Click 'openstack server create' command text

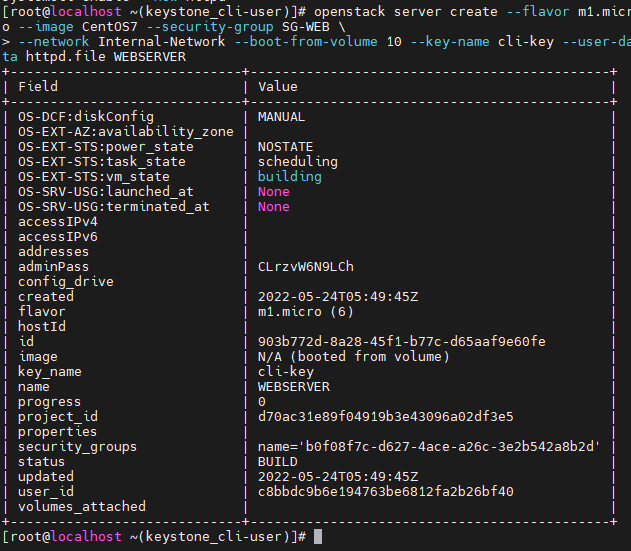click(x=406, y=12)
